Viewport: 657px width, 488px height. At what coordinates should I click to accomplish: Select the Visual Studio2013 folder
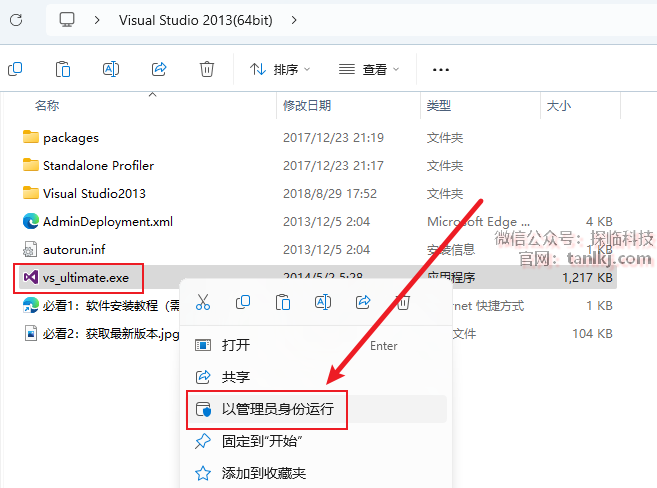(x=94, y=194)
